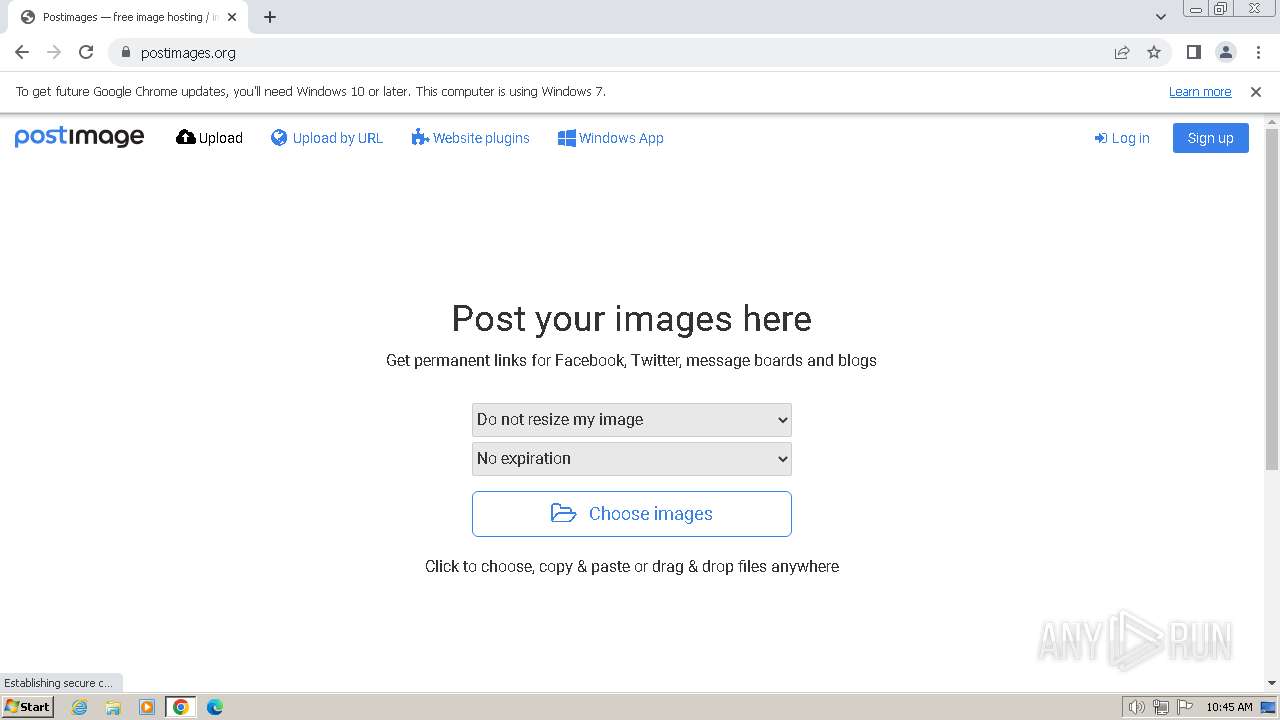Viewport: 1280px width, 720px height.
Task: Click the Upload by URL globe icon
Action: [279, 137]
